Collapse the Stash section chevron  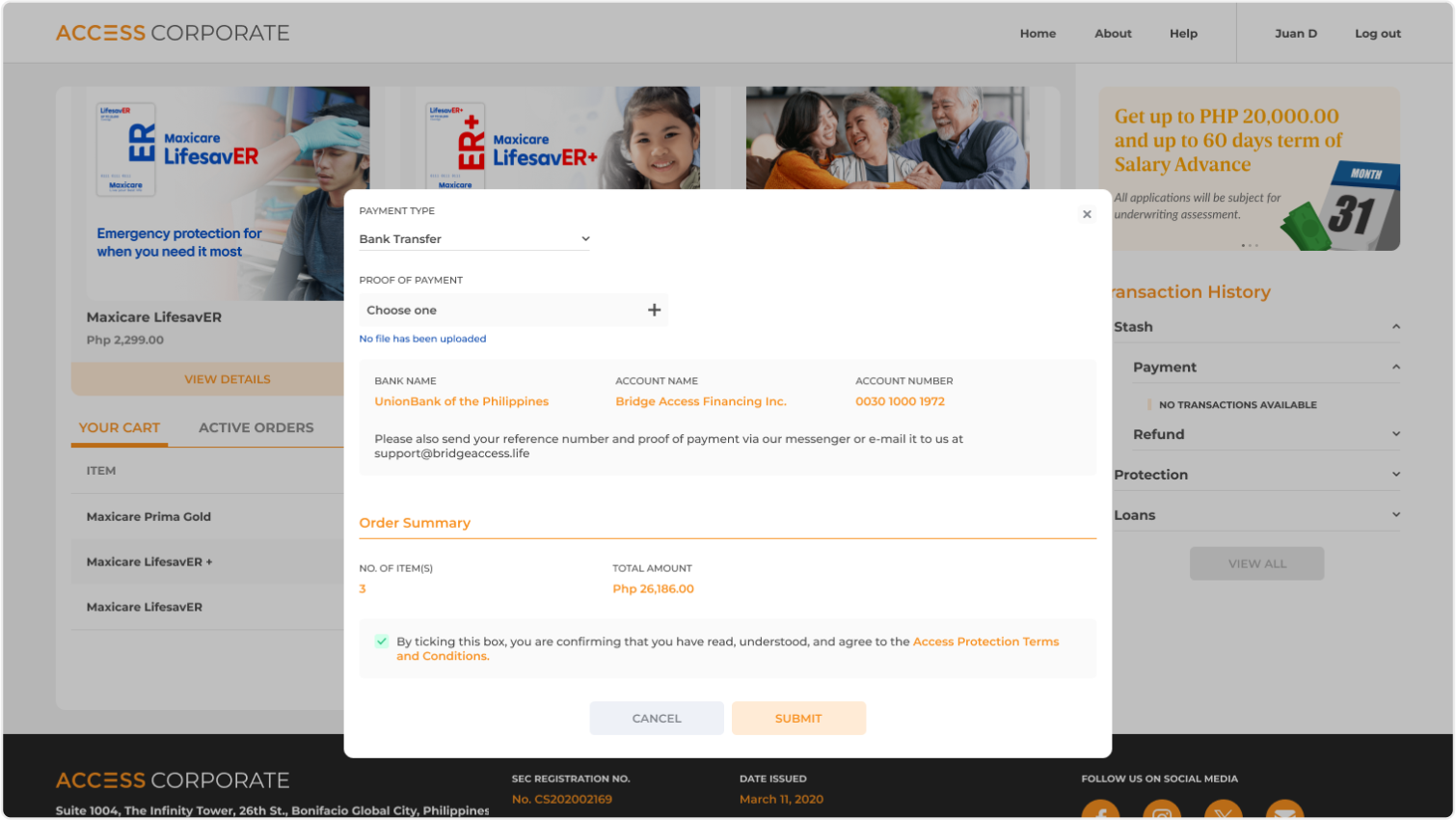click(x=1395, y=327)
